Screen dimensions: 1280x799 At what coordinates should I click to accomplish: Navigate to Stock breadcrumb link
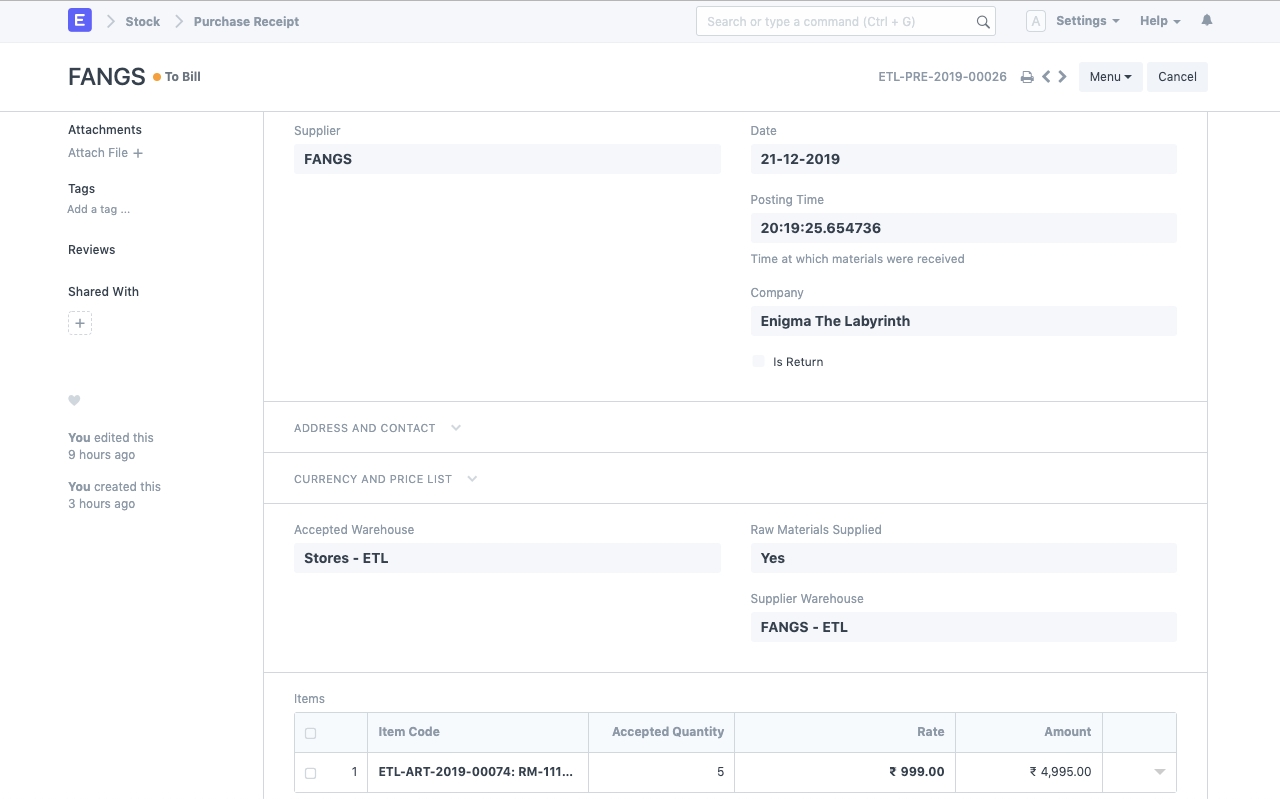point(142,21)
